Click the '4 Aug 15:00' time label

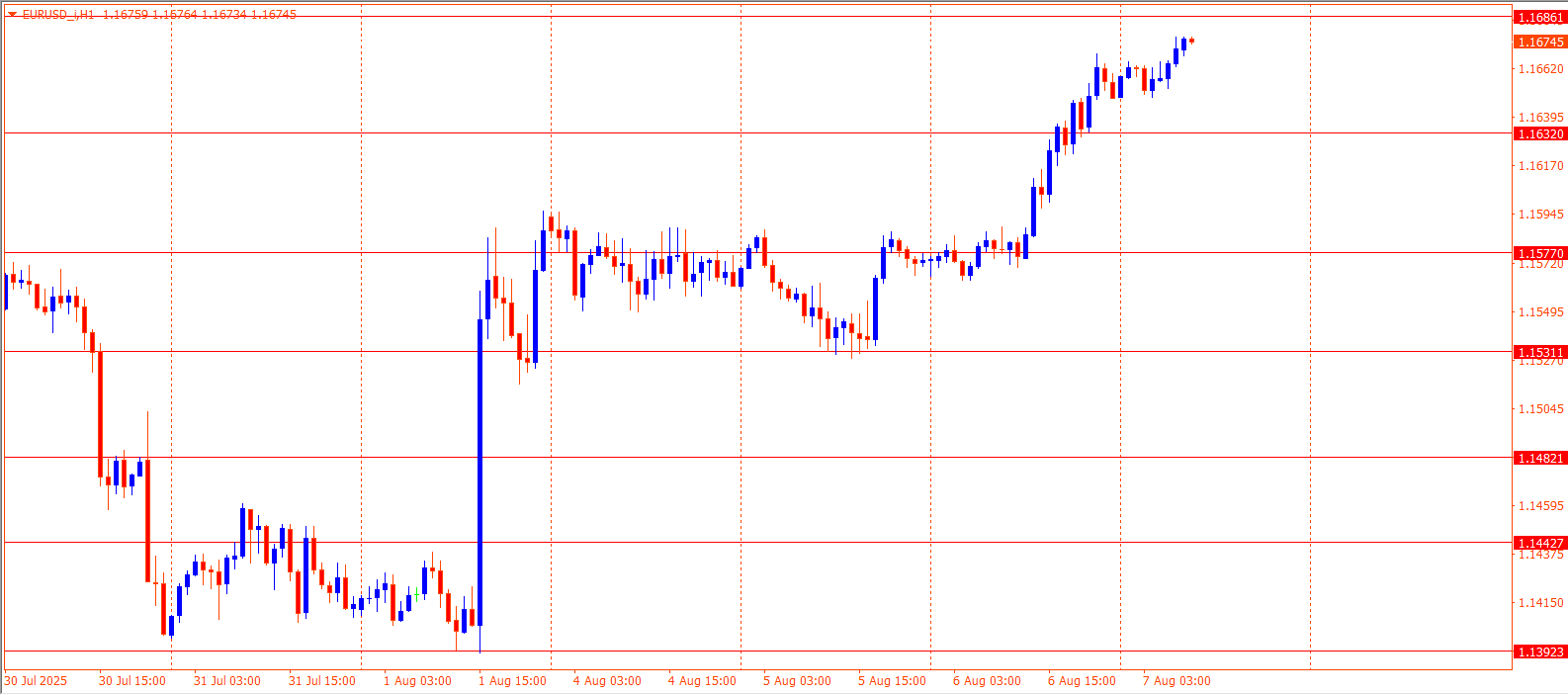702,681
